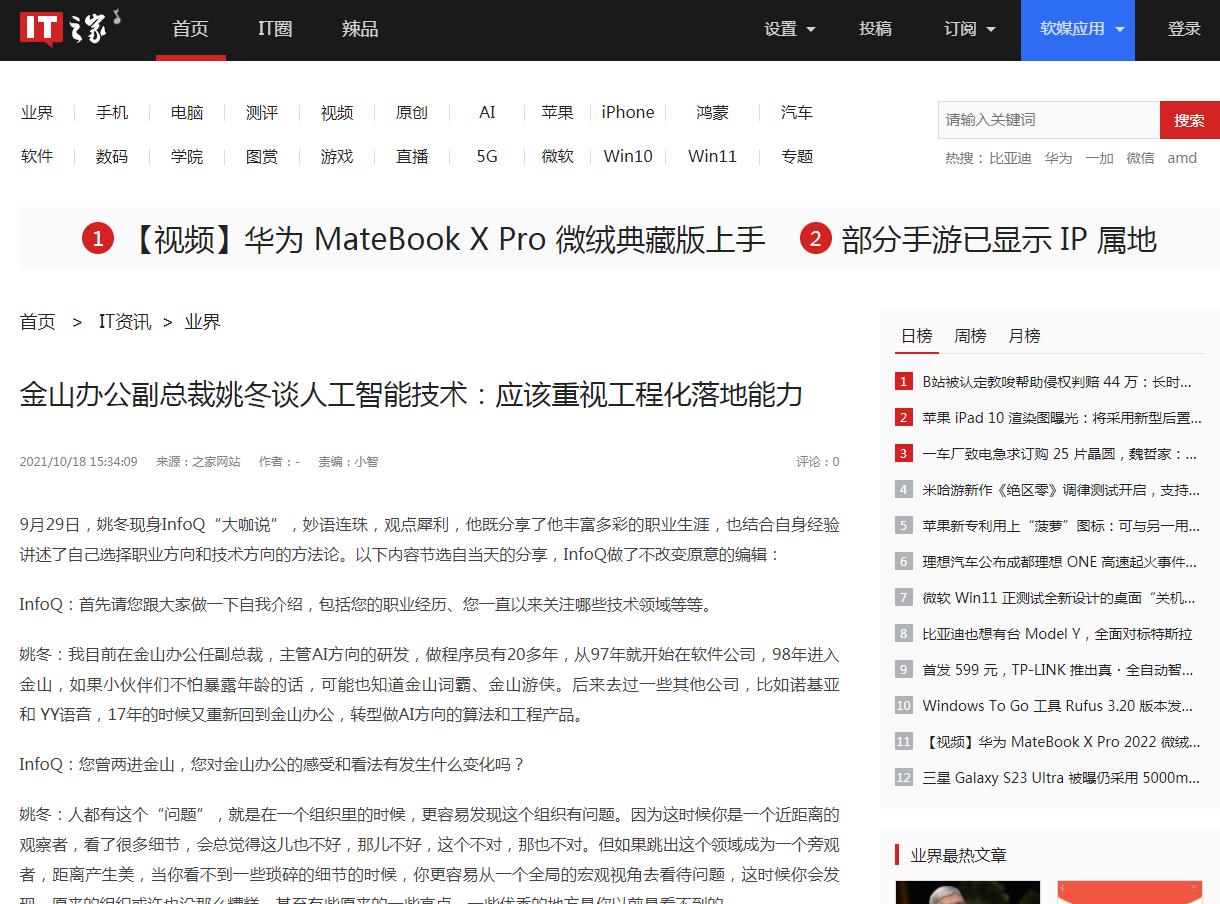Open the iPhone category link
Image resolution: width=1220 pixels, height=904 pixels.
click(x=628, y=113)
